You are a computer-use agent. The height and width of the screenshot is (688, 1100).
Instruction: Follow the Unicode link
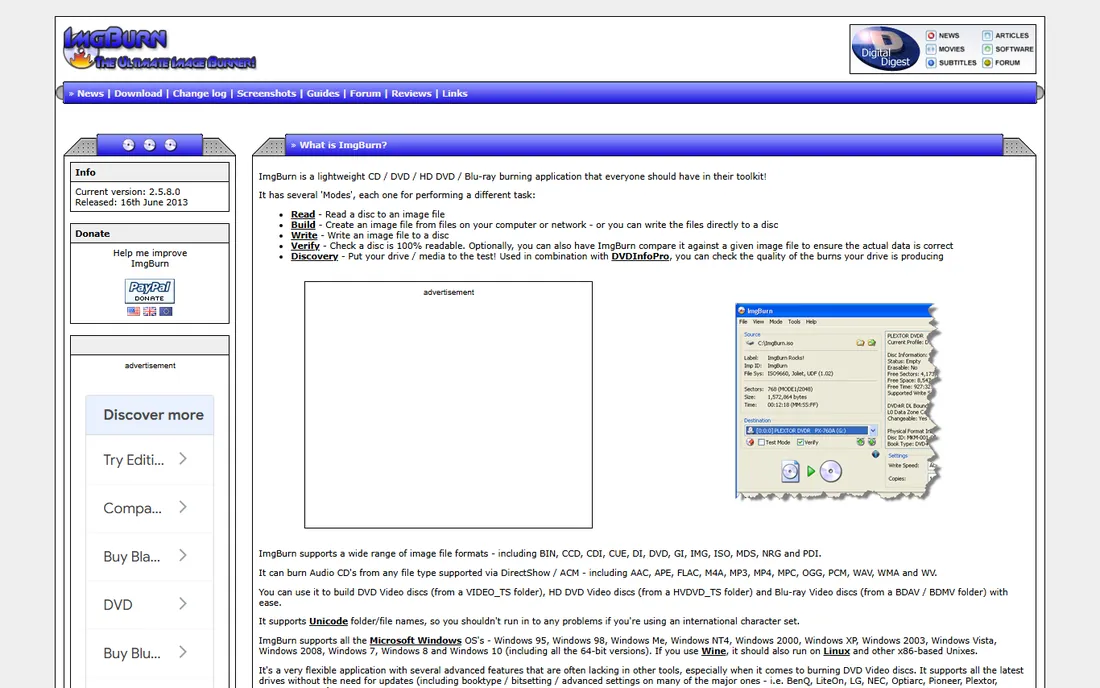328,621
